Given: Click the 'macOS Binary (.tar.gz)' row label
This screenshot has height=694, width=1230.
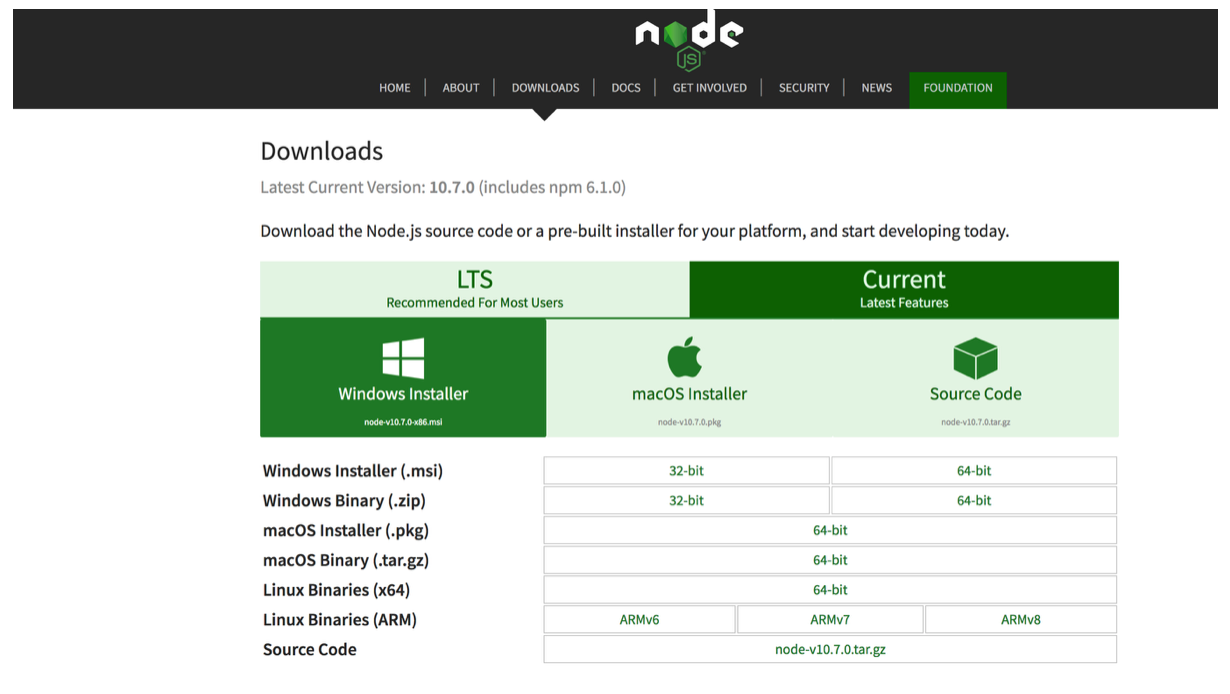Looking at the screenshot, I should (346, 561).
